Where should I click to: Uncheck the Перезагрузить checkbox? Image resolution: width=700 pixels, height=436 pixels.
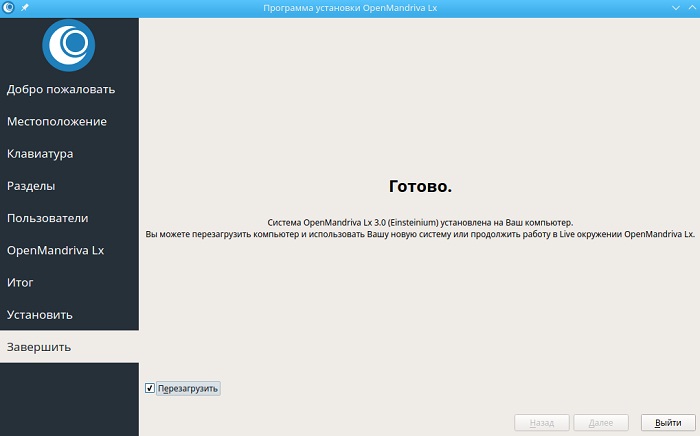point(150,388)
